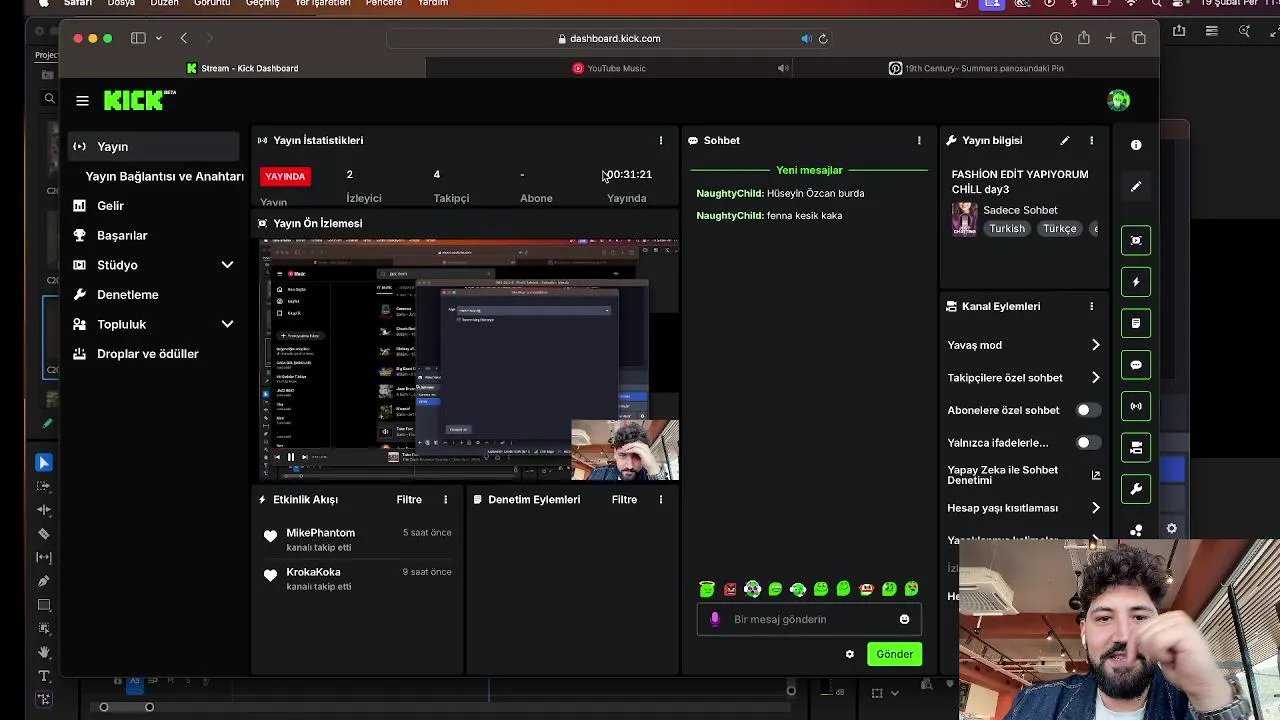Edit stream info with pencil icon
This screenshot has width=1280, height=720.
[x=1065, y=141]
